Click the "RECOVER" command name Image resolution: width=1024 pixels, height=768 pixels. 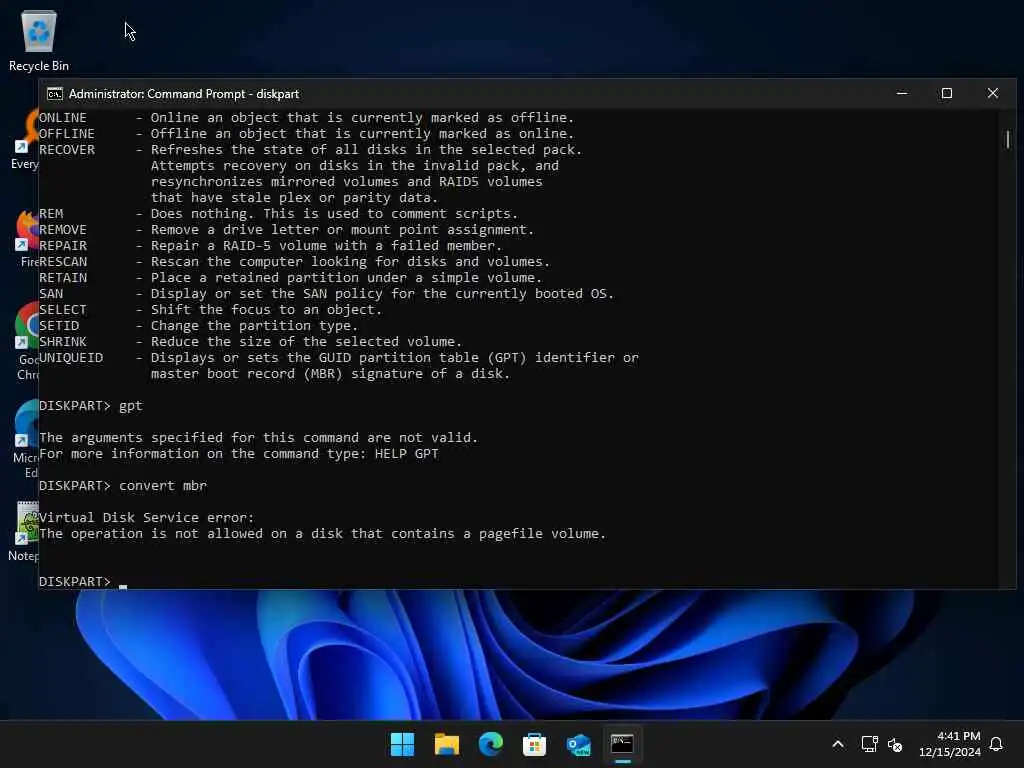(x=67, y=150)
